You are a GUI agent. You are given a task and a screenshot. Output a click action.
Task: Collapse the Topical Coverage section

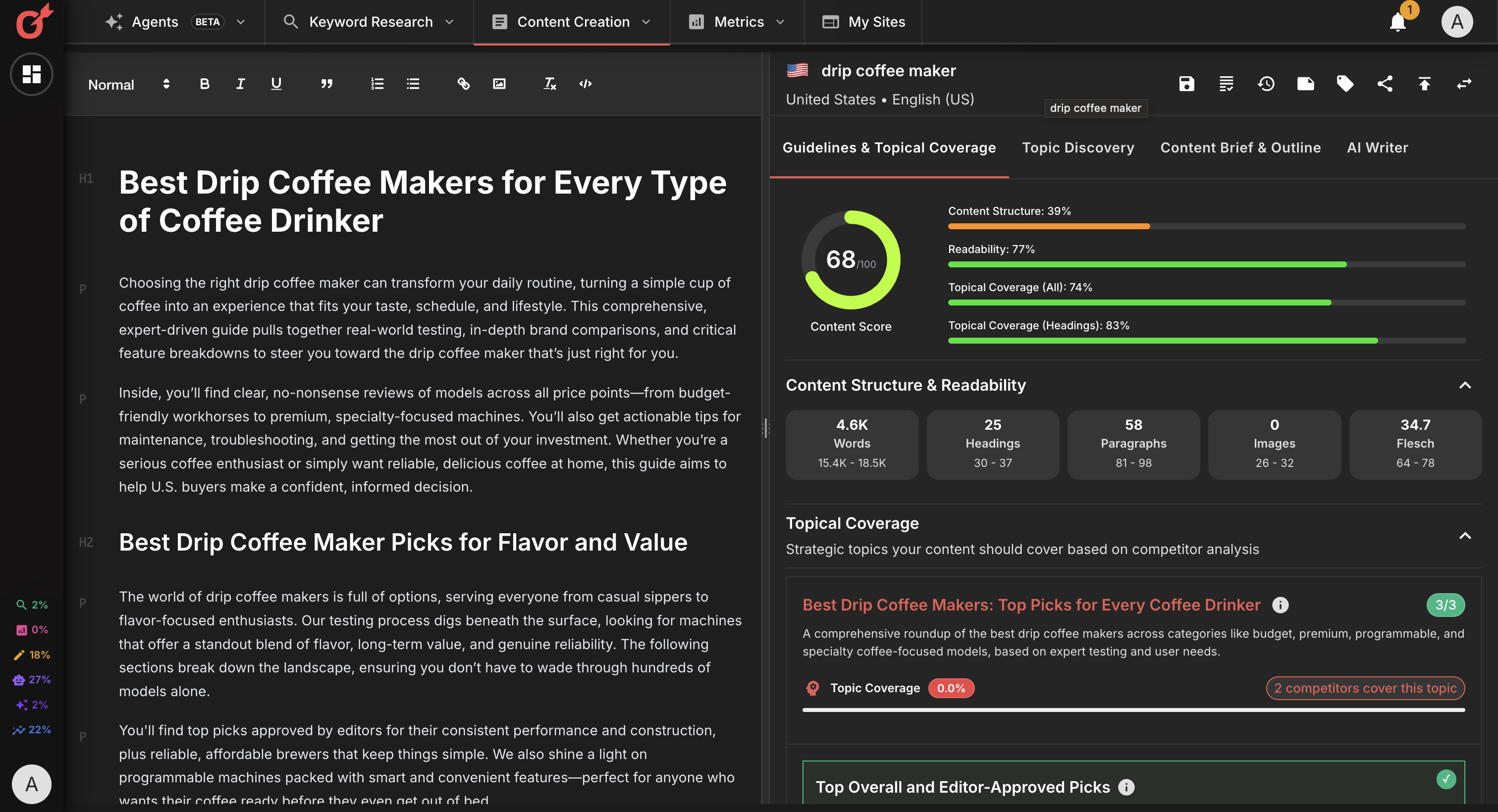click(x=1465, y=536)
